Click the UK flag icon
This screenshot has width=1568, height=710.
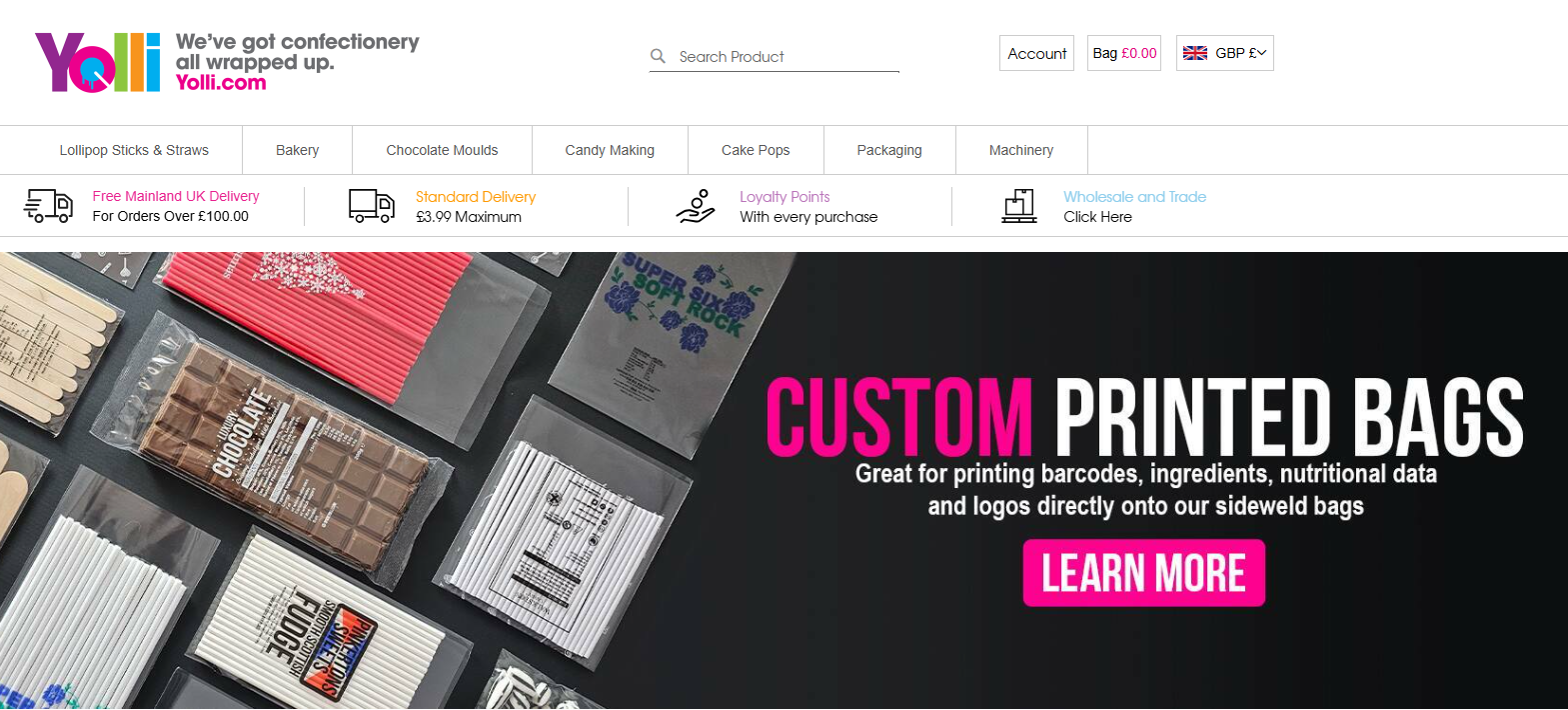coord(1195,53)
